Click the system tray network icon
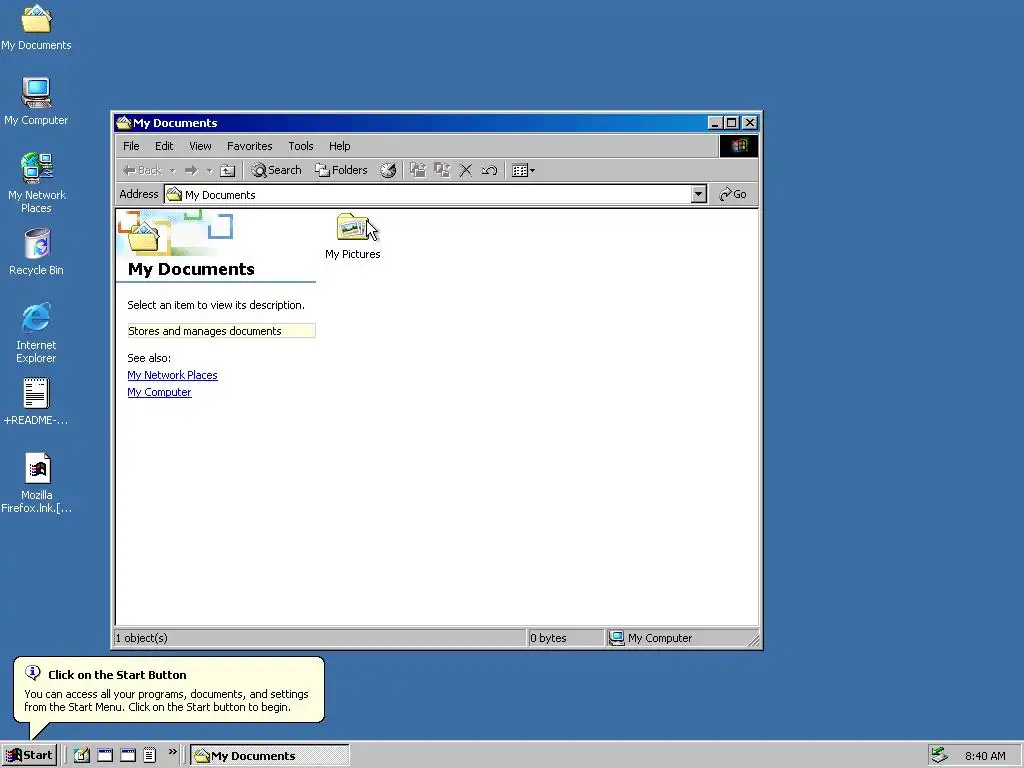The width and height of the screenshot is (1024, 768). [x=939, y=755]
